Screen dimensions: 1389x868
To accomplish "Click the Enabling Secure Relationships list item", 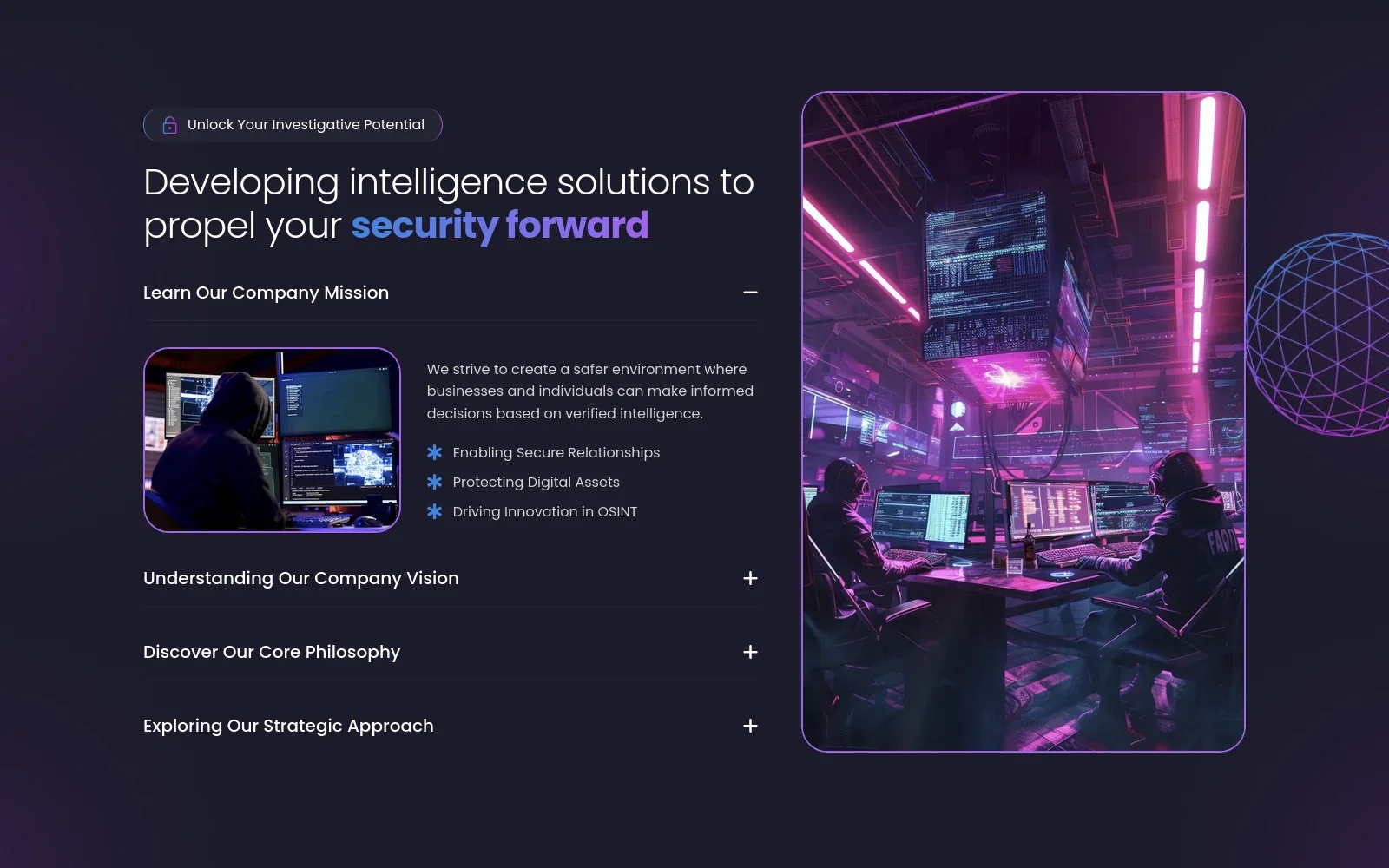I will (x=556, y=452).
